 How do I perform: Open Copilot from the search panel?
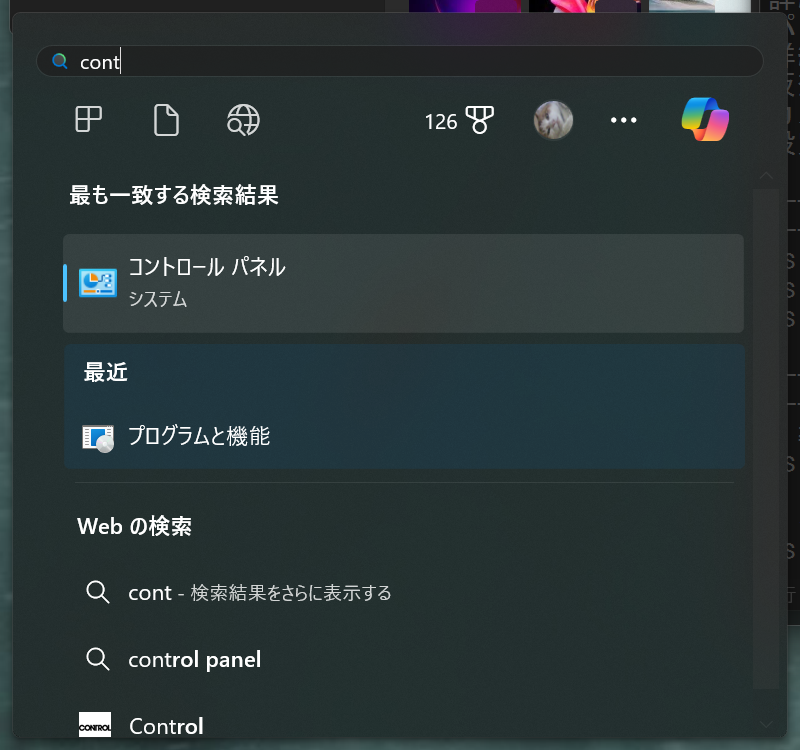click(x=705, y=120)
